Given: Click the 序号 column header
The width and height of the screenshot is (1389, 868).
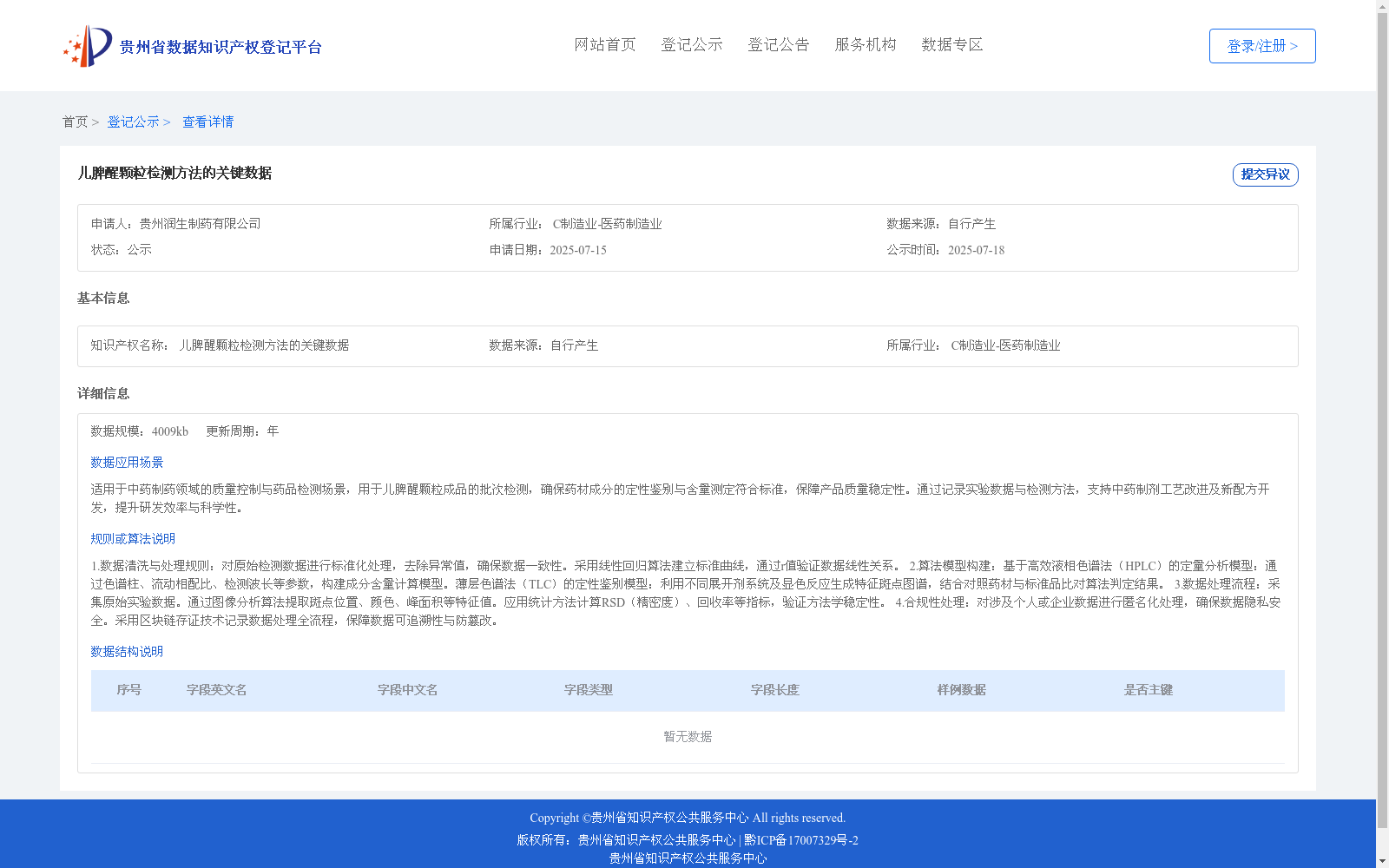Looking at the screenshot, I should (x=129, y=690).
